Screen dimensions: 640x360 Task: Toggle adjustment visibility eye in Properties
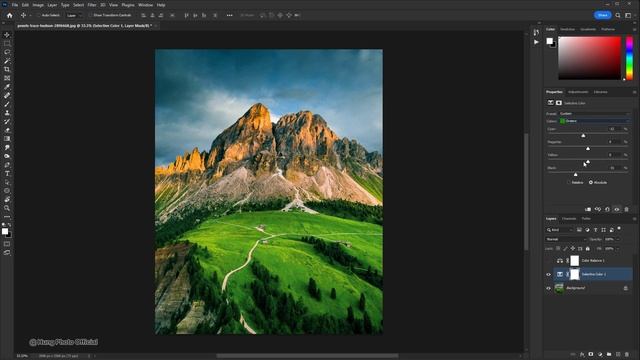click(x=617, y=209)
